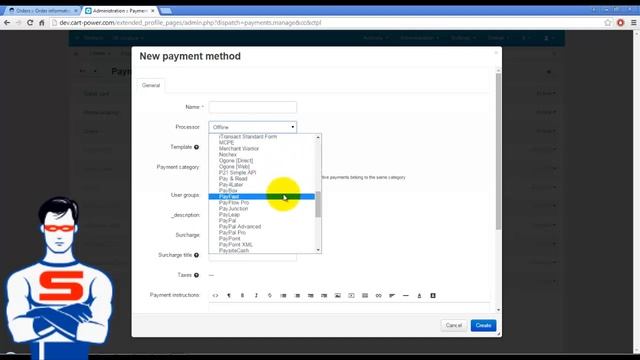Apply strikethrough in Payment instructions editor
Image resolution: width=640 pixels, height=360 pixels.
(270, 296)
